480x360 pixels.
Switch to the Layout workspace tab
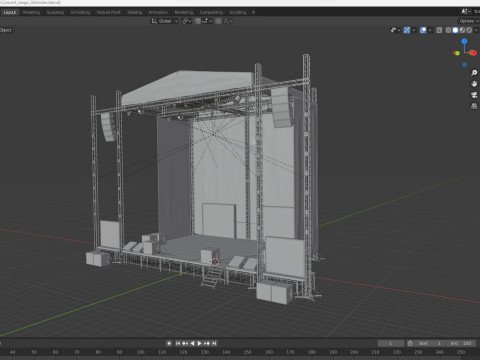click(10, 12)
